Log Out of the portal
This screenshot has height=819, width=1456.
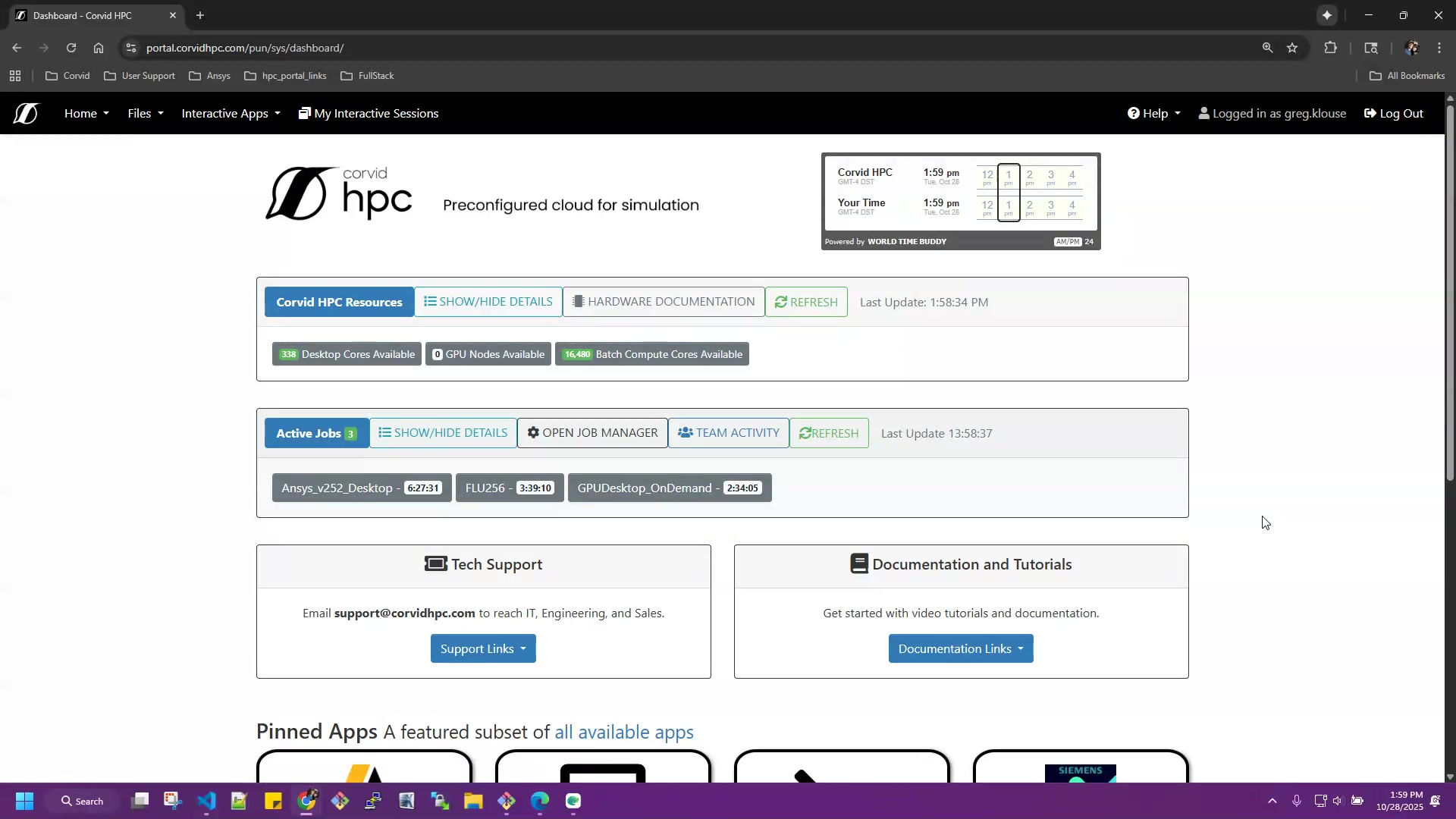point(1394,114)
